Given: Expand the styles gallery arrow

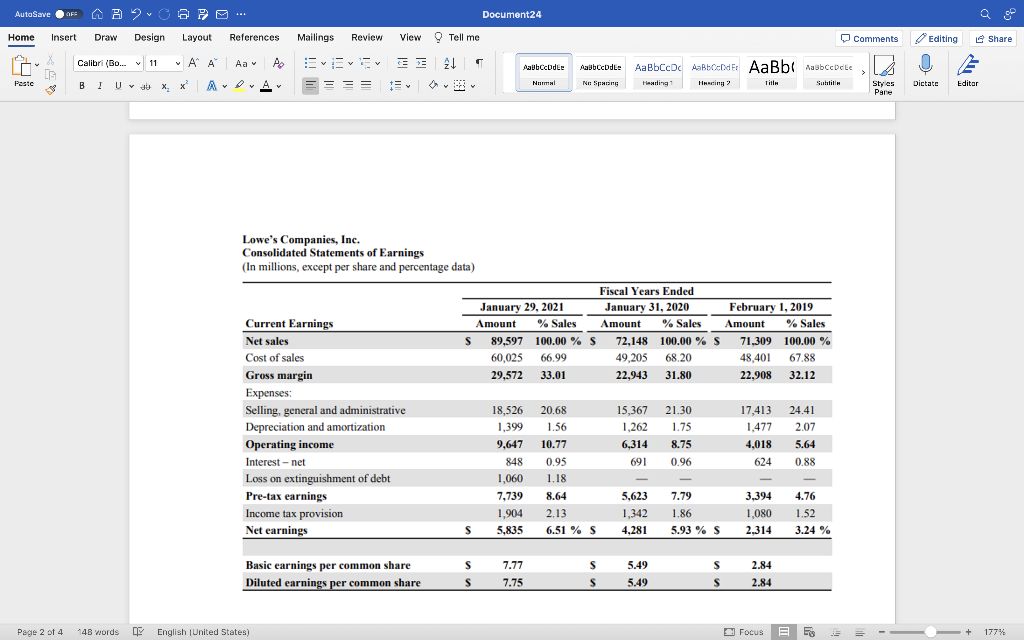Looking at the screenshot, I should point(862,71).
